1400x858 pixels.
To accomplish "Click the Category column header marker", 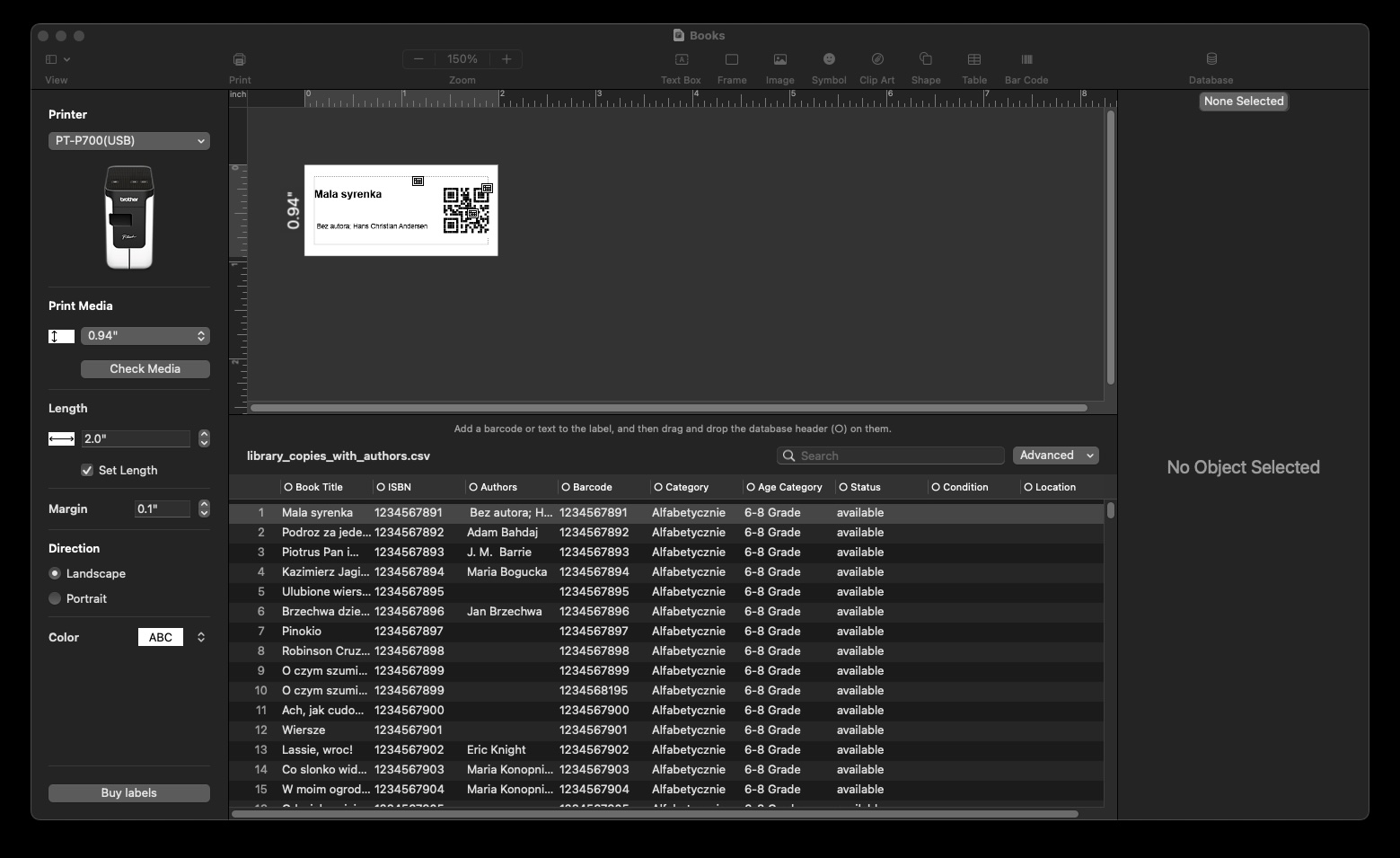I will coord(658,487).
